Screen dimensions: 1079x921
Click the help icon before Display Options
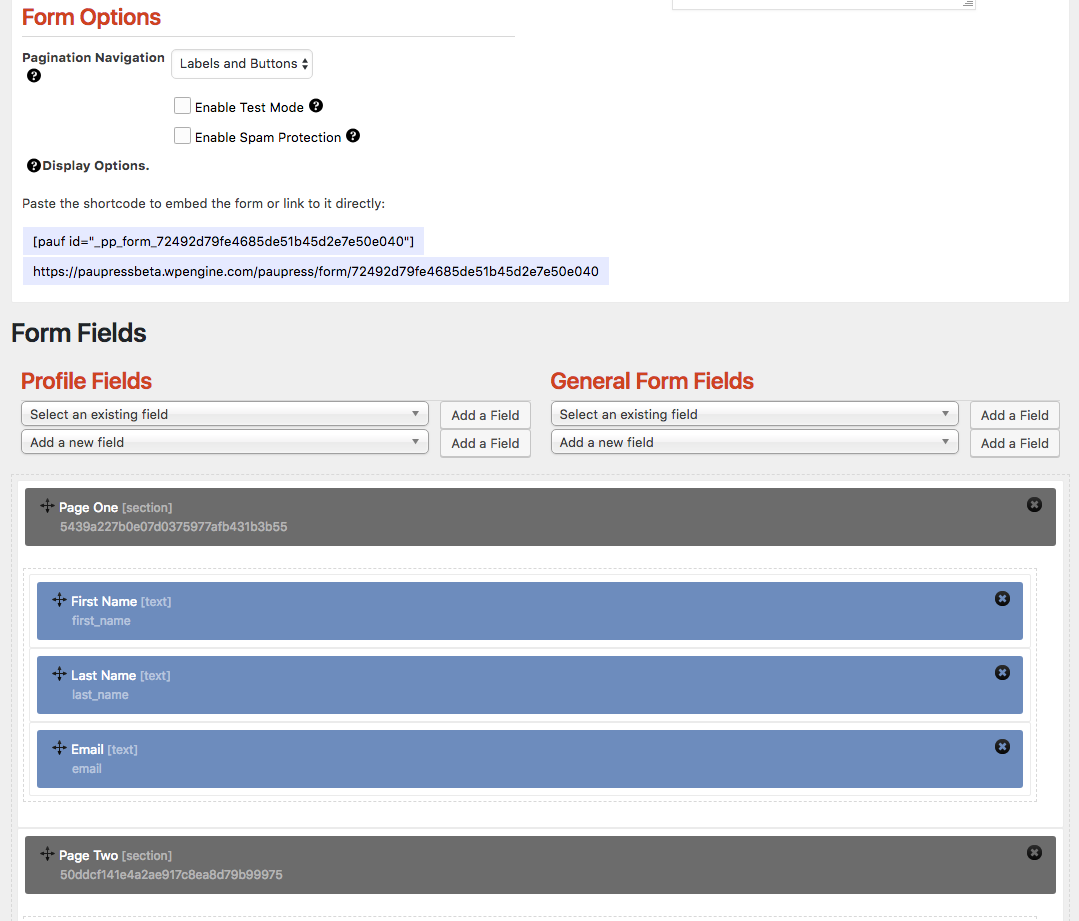[34, 165]
